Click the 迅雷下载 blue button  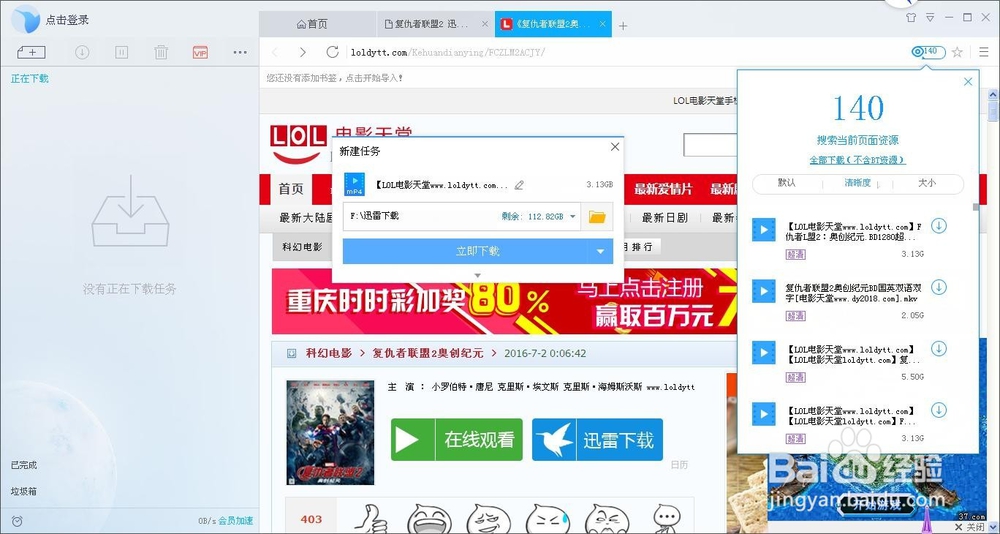598,440
